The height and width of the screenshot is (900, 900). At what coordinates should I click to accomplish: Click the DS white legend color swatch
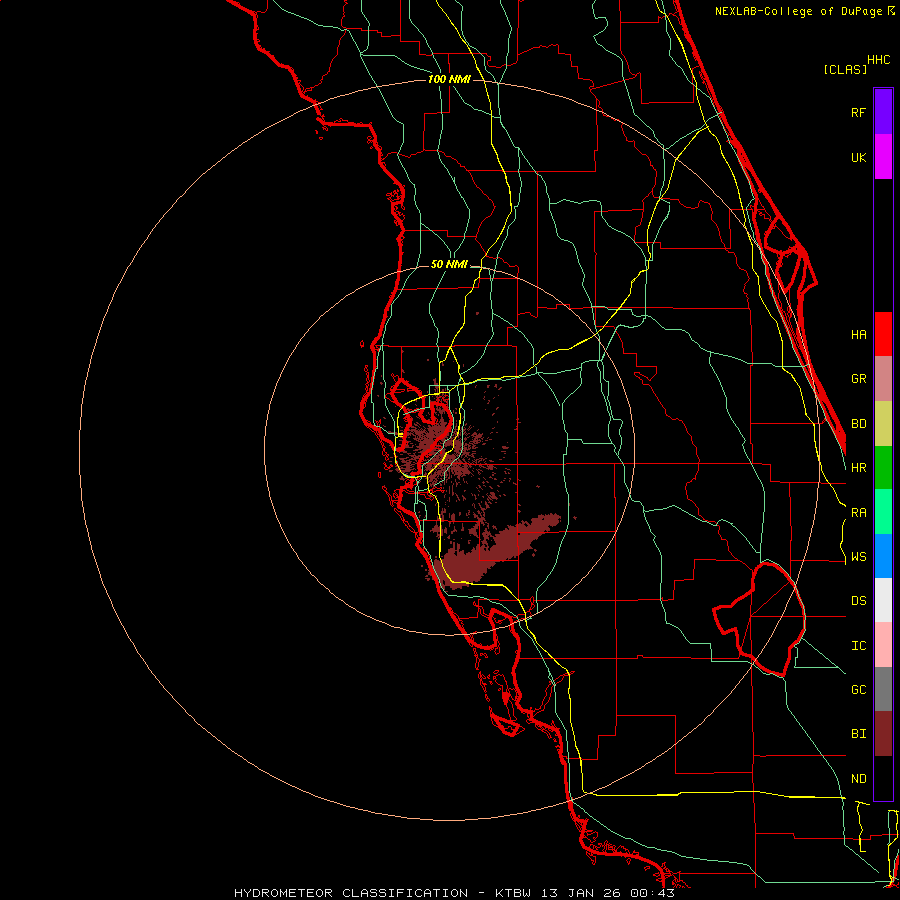[x=883, y=600]
